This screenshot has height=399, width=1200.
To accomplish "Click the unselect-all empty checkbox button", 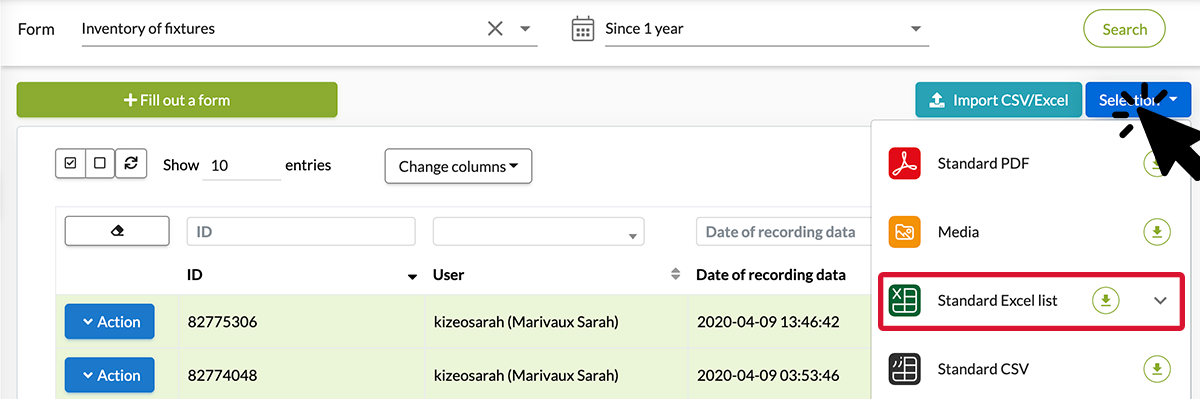I will [x=100, y=163].
